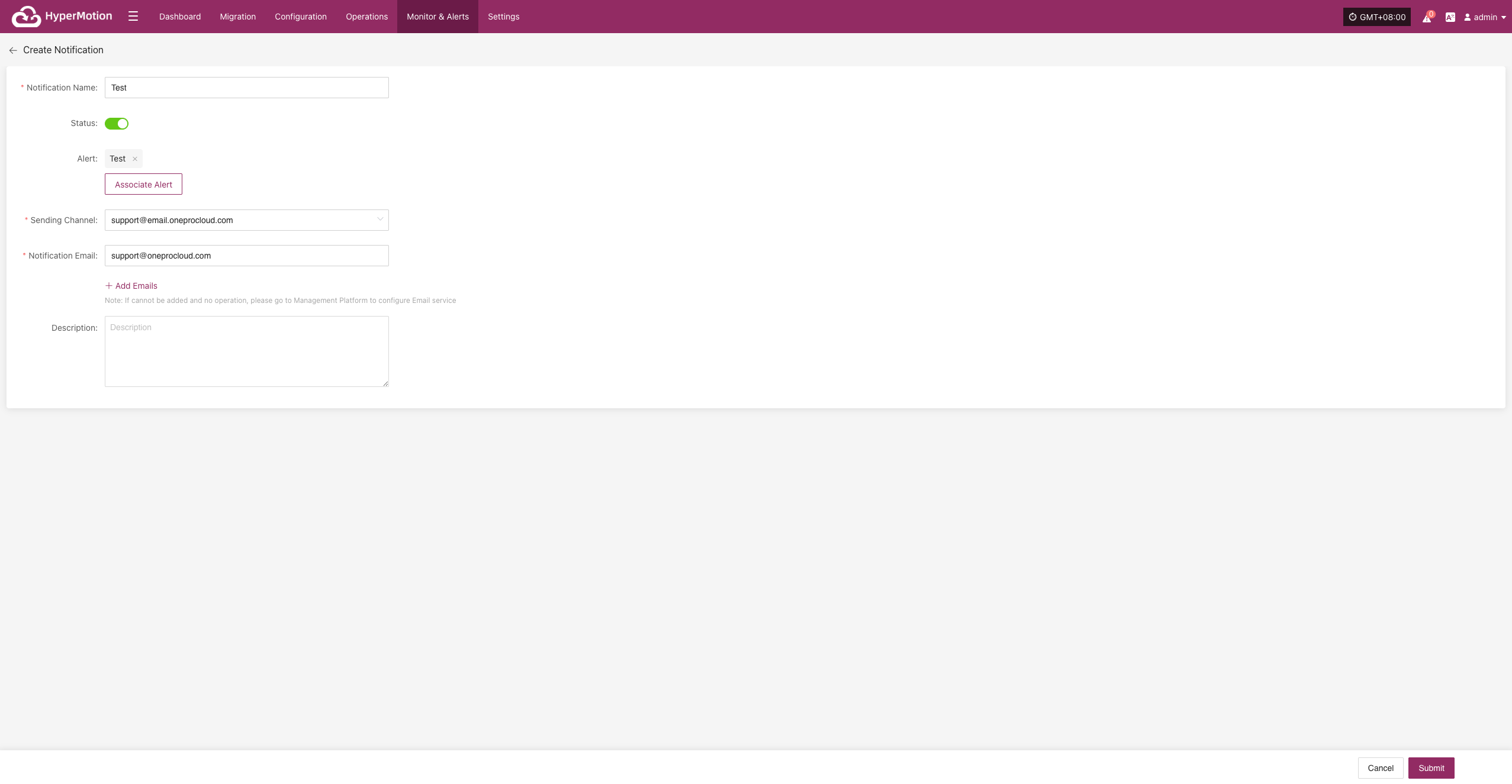Grab the Description textarea resize handle
This screenshot has width=1512, height=784.
point(385,383)
